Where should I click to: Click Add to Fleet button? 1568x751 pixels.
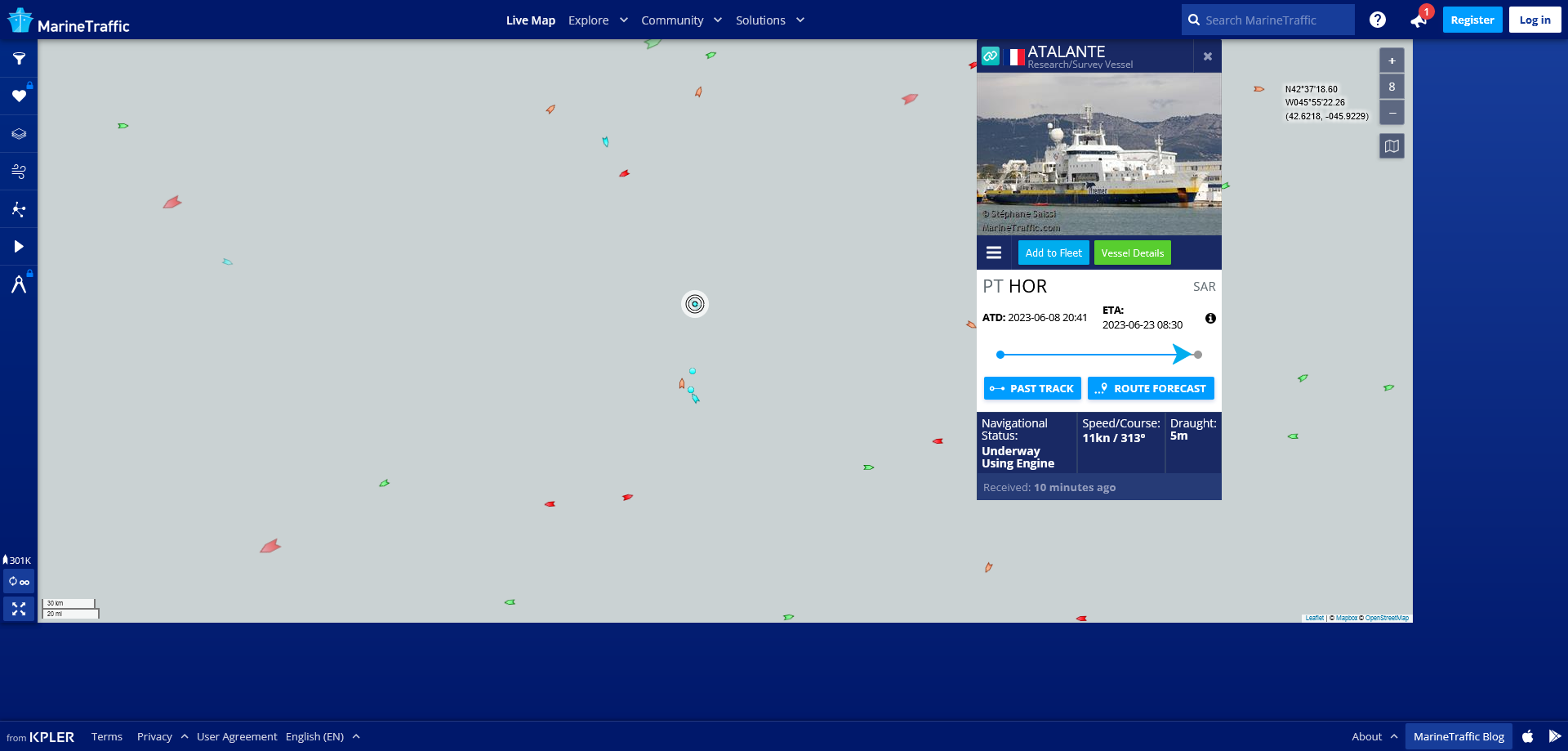[1053, 253]
